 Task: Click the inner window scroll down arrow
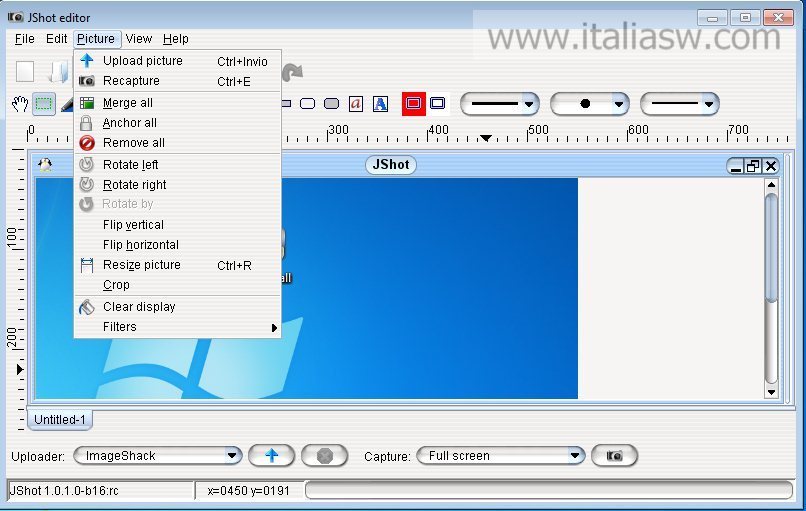[771, 392]
